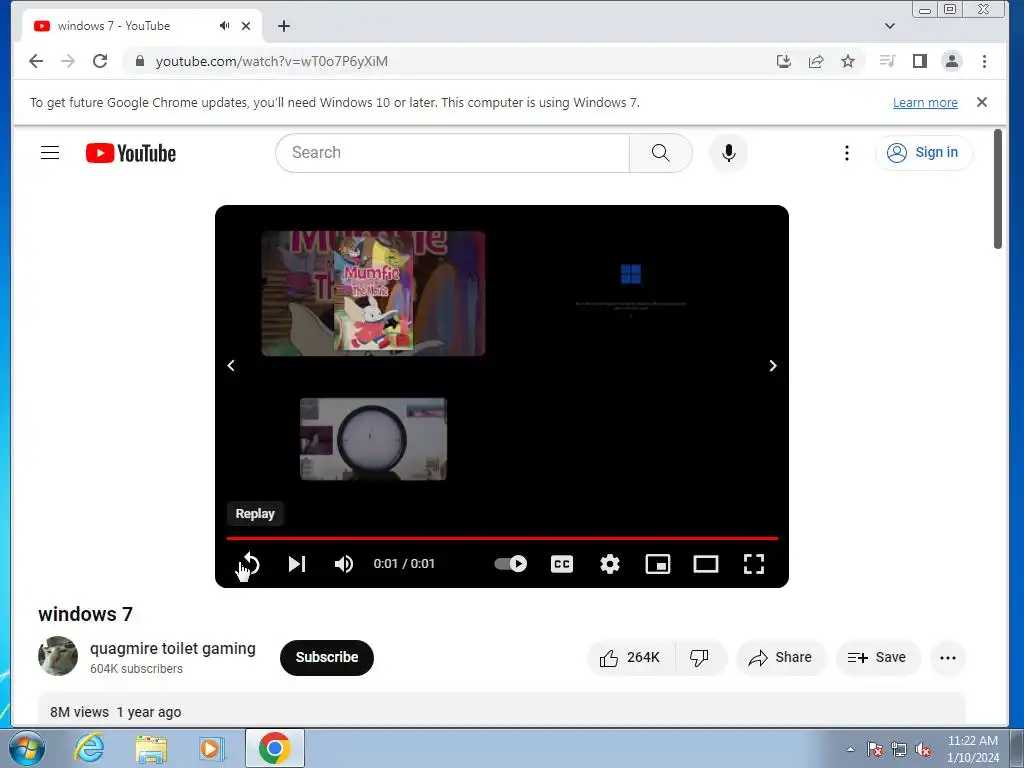Open the tab search chevron

point(889,26)
